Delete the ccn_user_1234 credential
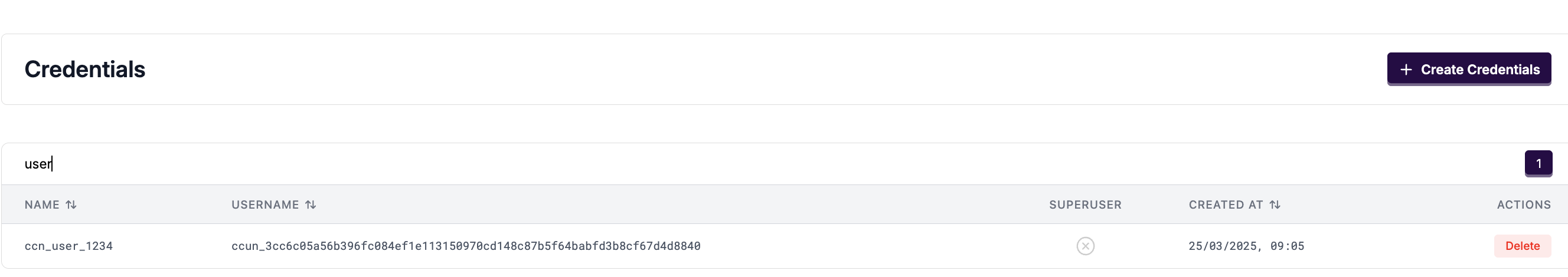 point(1522,246)
